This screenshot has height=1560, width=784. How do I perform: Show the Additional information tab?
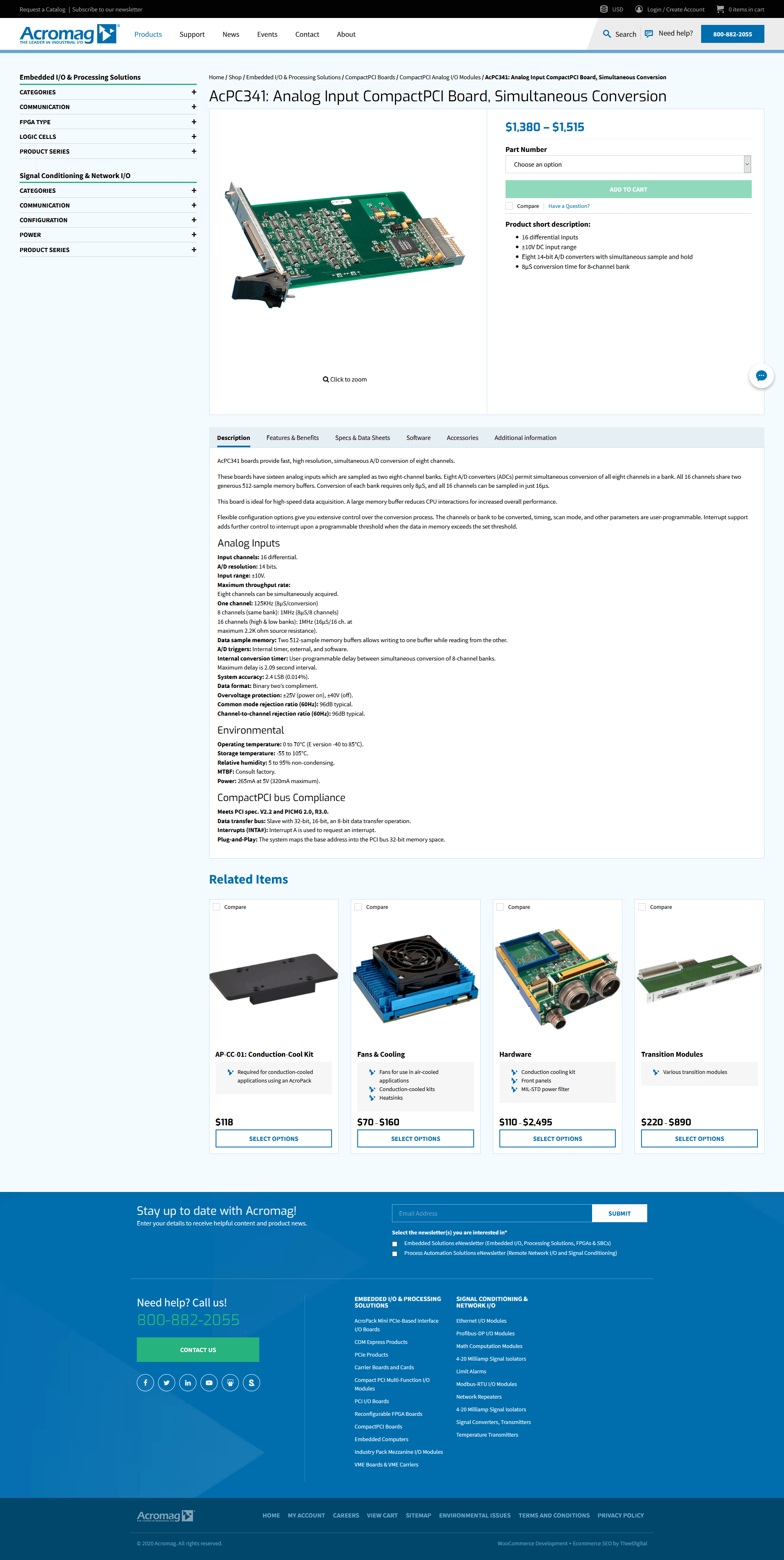point(526,438)
